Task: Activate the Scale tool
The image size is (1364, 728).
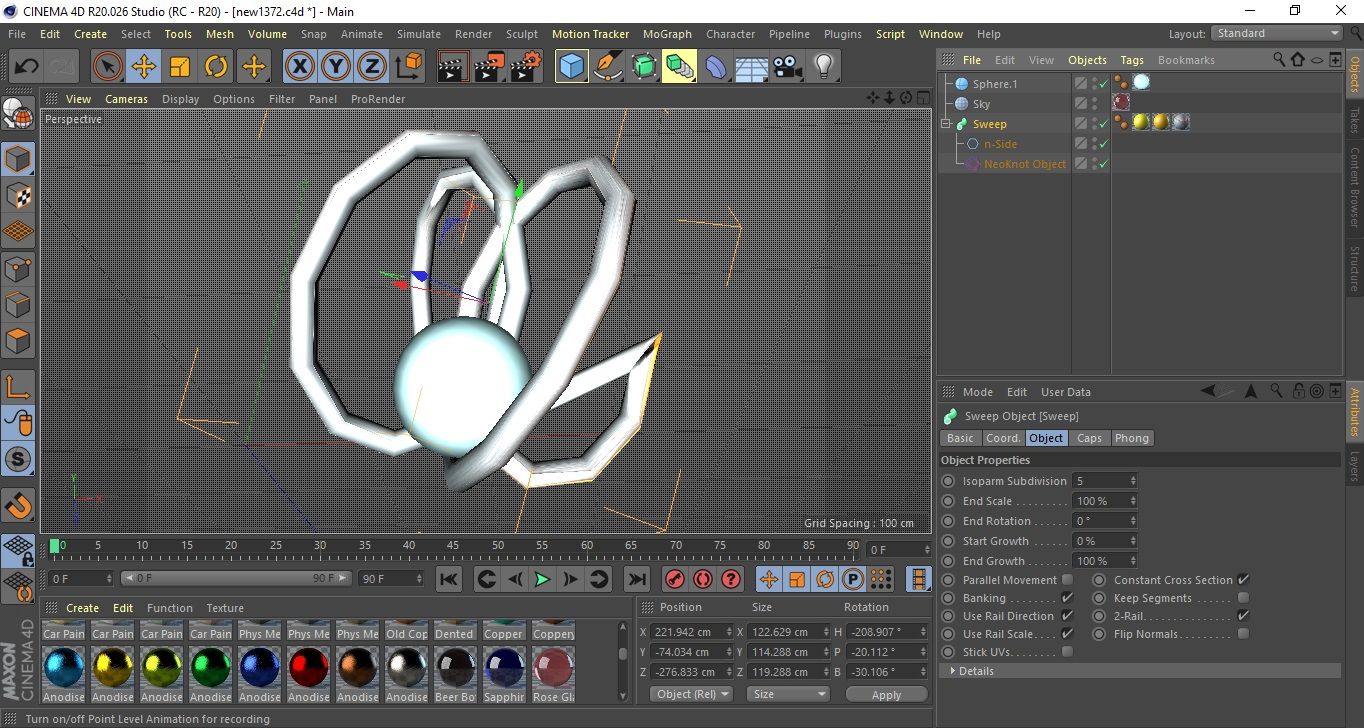Action: click(180, 67)
